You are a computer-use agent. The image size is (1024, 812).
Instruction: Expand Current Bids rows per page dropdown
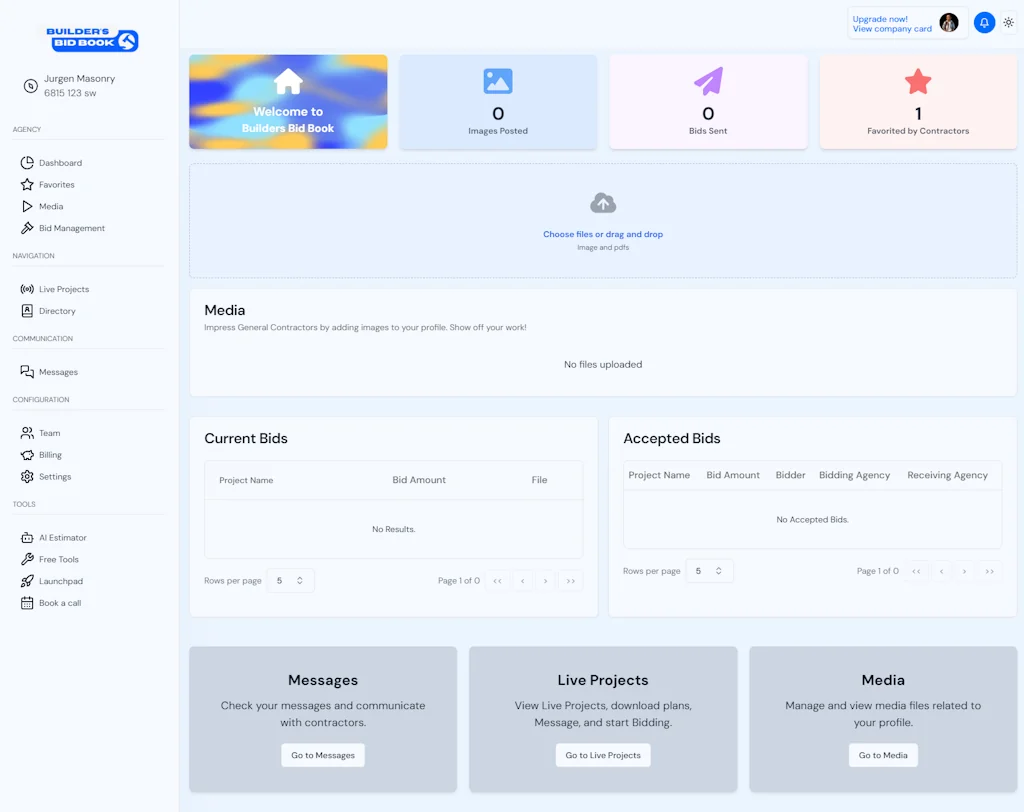coord(290,580)
